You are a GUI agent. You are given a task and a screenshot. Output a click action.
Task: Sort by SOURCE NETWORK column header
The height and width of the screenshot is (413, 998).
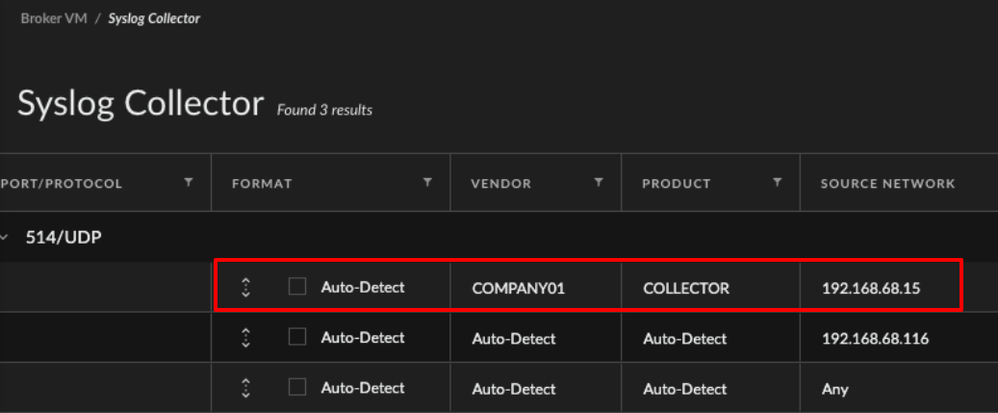[x=887, y=184]
